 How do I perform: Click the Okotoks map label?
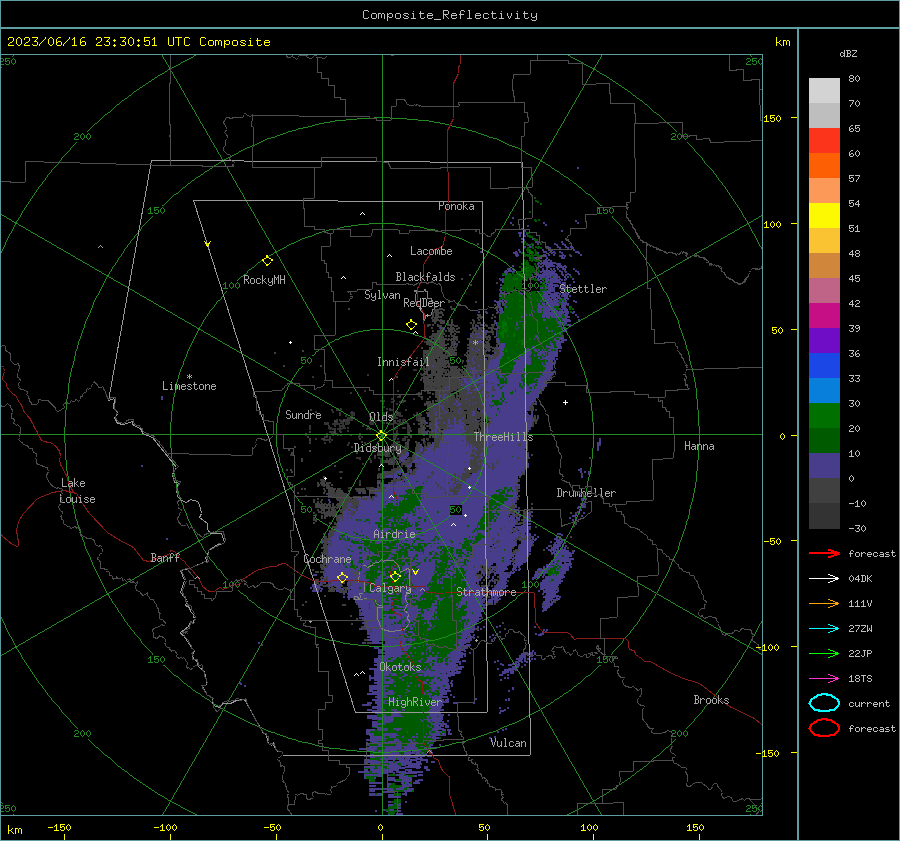click(400, 667)
